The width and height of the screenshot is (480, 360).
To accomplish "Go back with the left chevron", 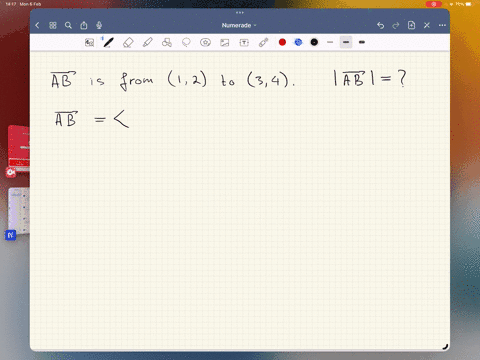I will pos(37,25).
